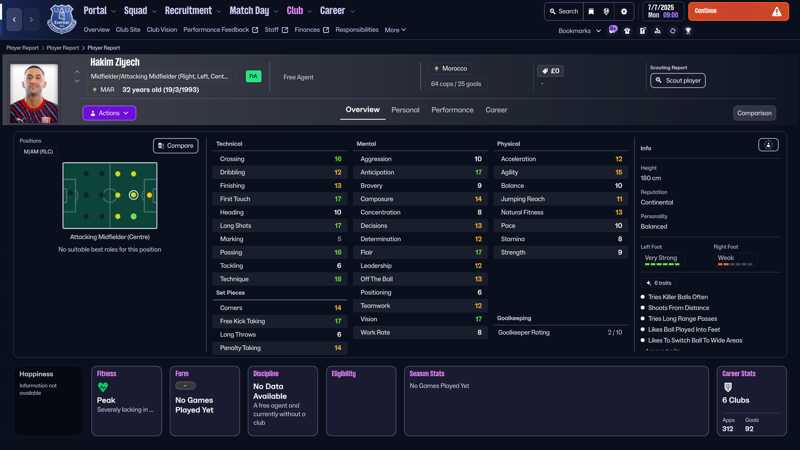Click the warning icon on Continue button
Image resolution: width=800 pixels, height=450 pixels.
coord(776,12)
